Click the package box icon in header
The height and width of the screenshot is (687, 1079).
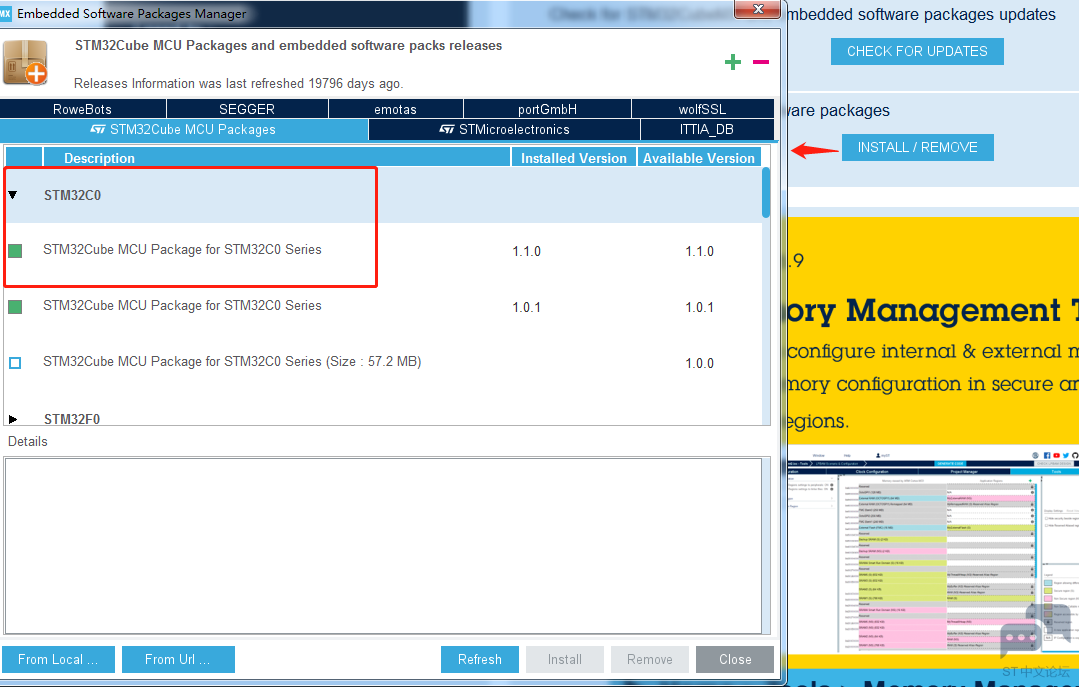coord(25,63)
